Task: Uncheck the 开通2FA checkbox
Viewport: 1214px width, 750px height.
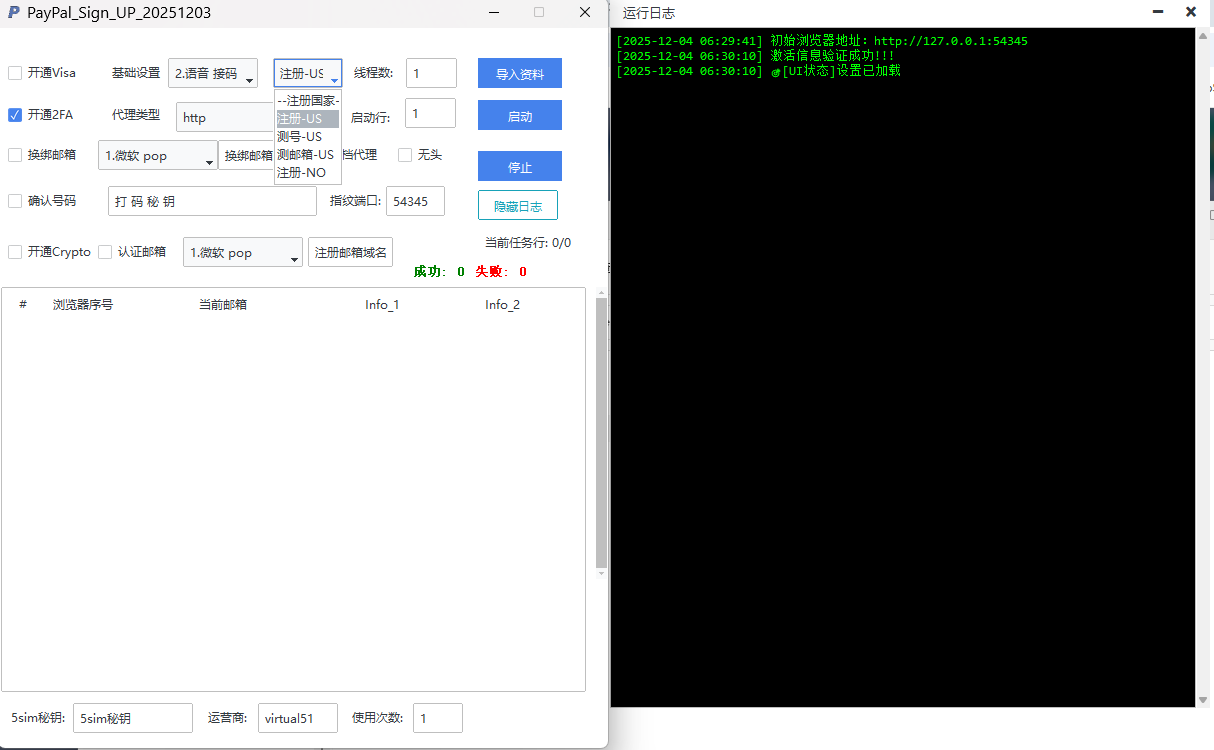Action: 15,115
